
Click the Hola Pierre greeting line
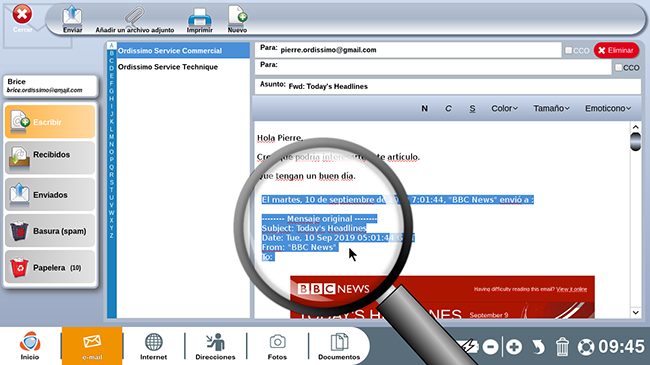point(280,138)
